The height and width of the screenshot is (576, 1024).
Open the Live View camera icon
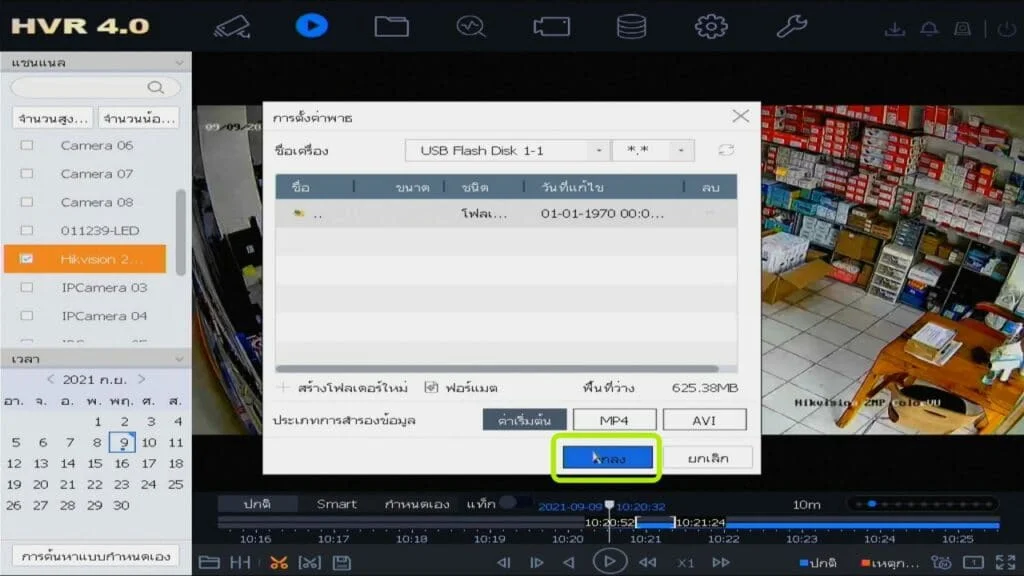tap(232, 26)
